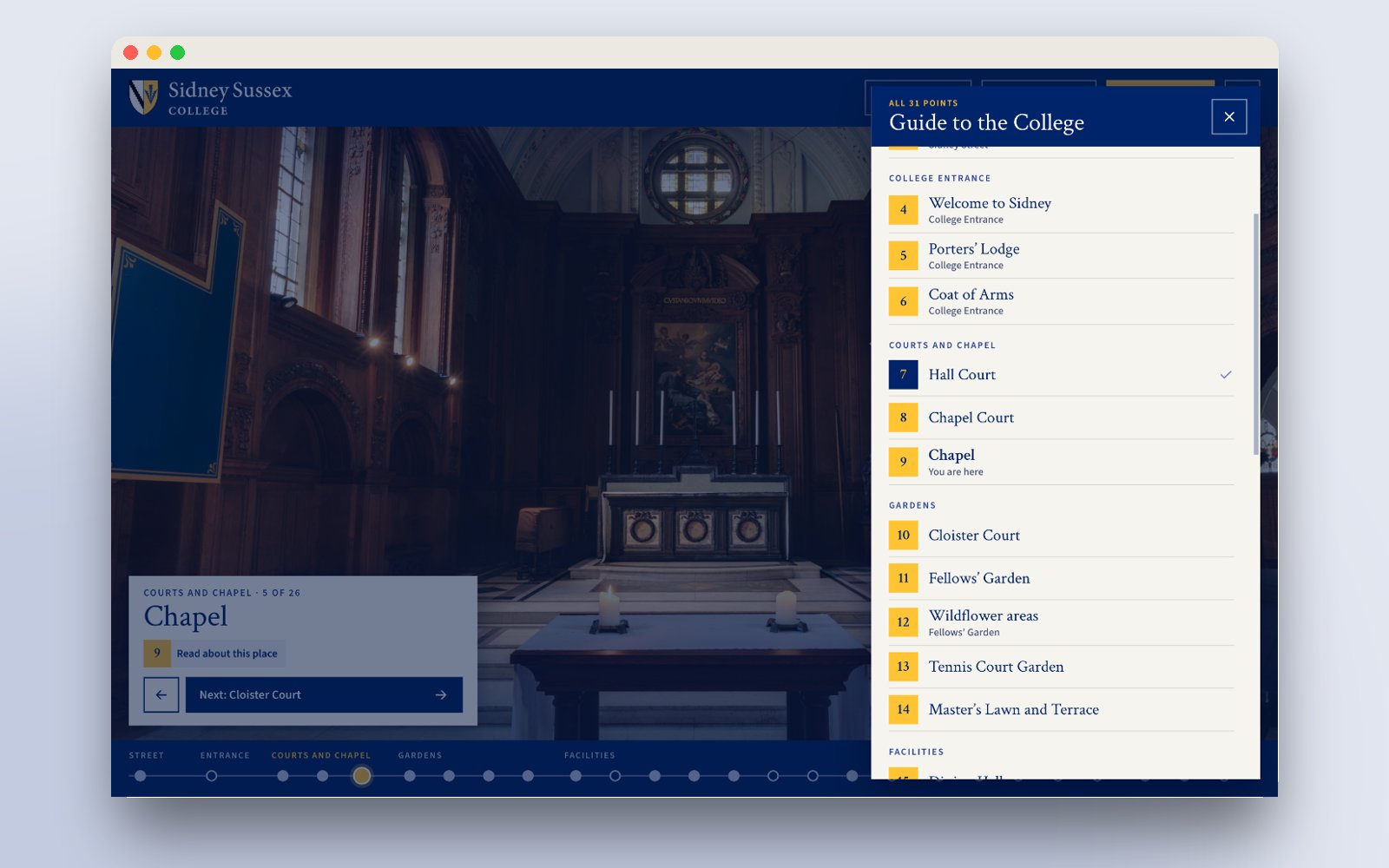Viewport: 1389px width, 868px height.
Task: Open Fellows' Garden in the guide
Action: pyautogui.click(x=1061, y=578)
